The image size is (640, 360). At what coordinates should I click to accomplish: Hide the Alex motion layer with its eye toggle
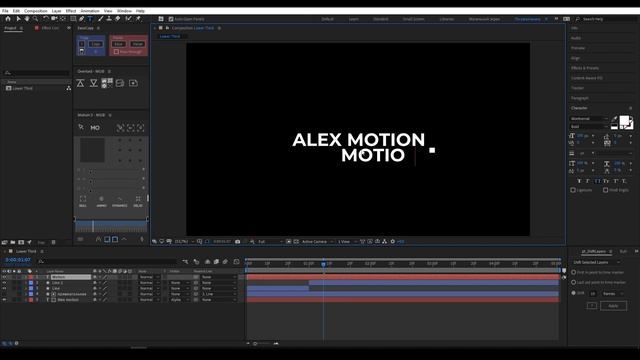click(4, 300)
